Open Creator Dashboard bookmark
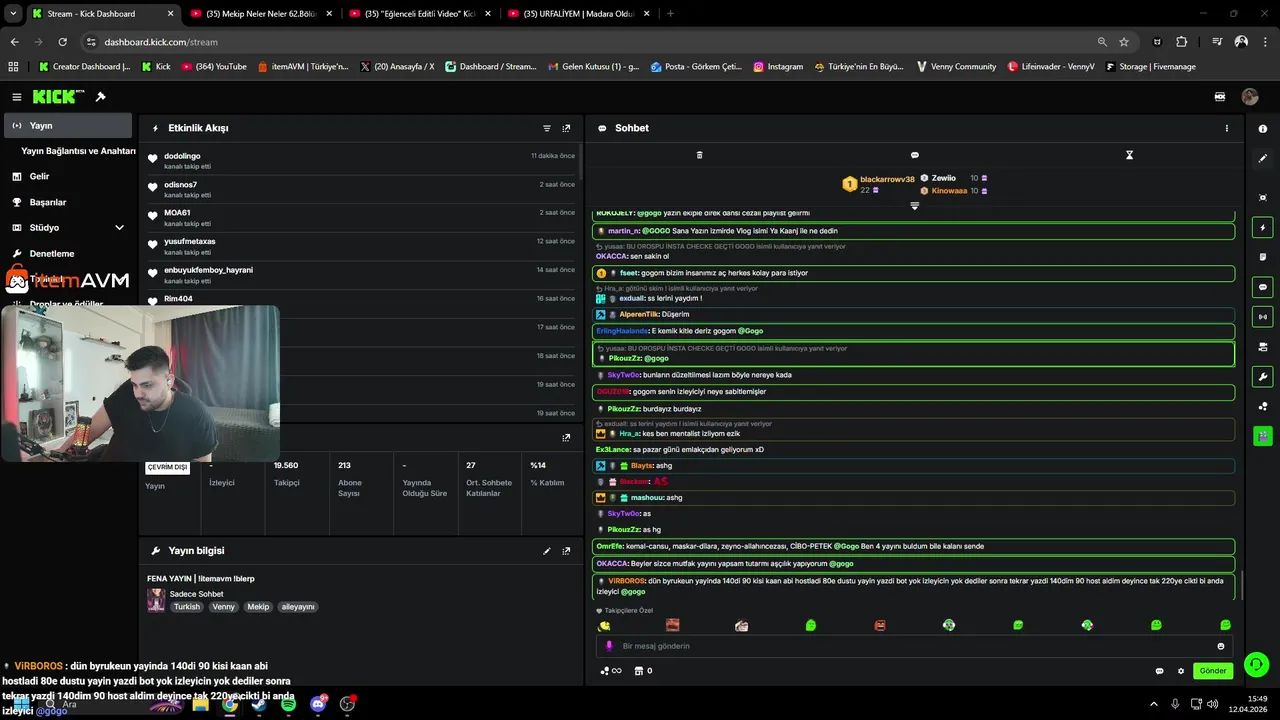This screenshot has height=720, width=1280. (85, 67)
